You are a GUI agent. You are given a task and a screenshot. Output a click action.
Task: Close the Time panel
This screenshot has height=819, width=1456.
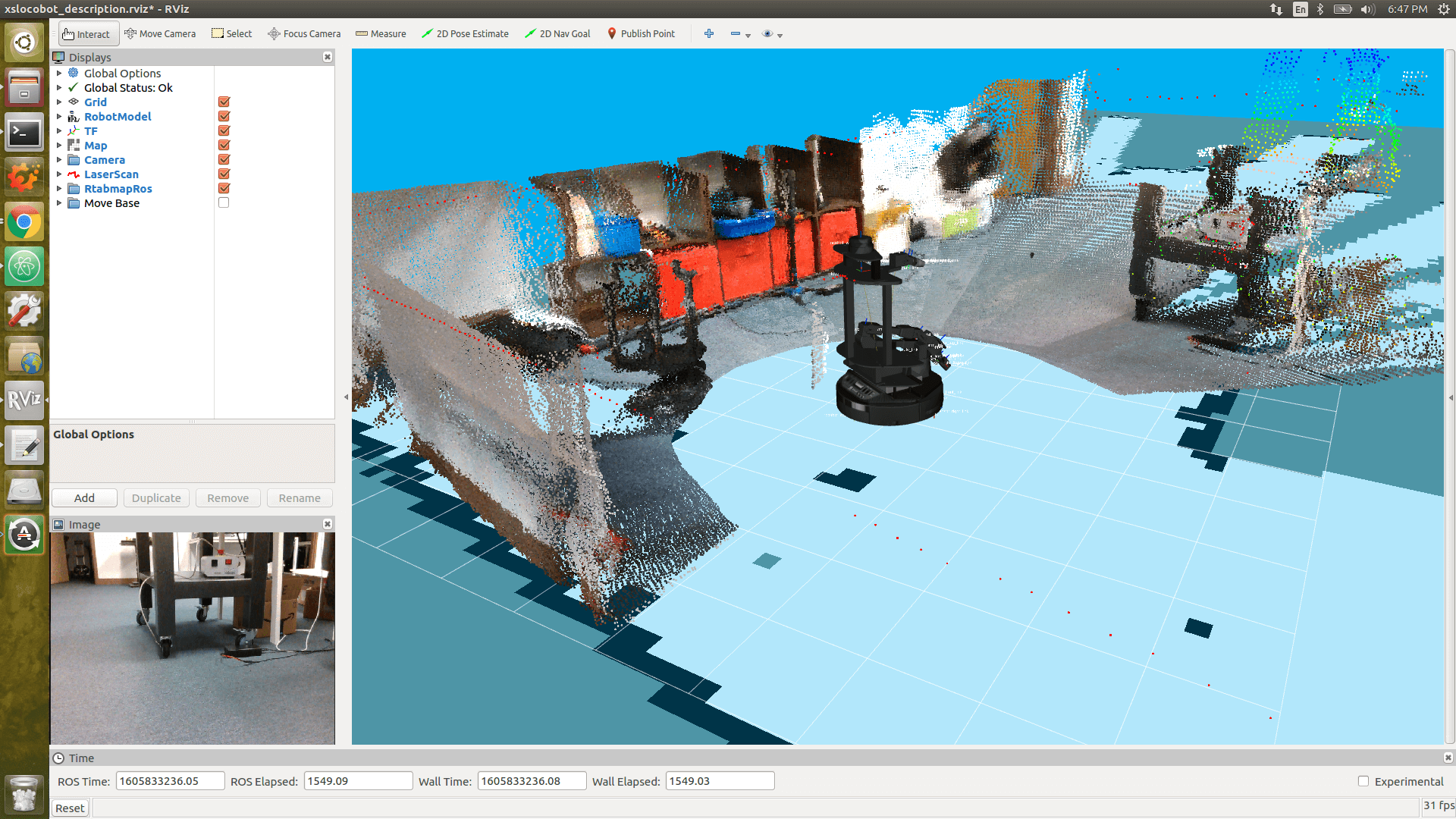click(x=1448, y=758)
